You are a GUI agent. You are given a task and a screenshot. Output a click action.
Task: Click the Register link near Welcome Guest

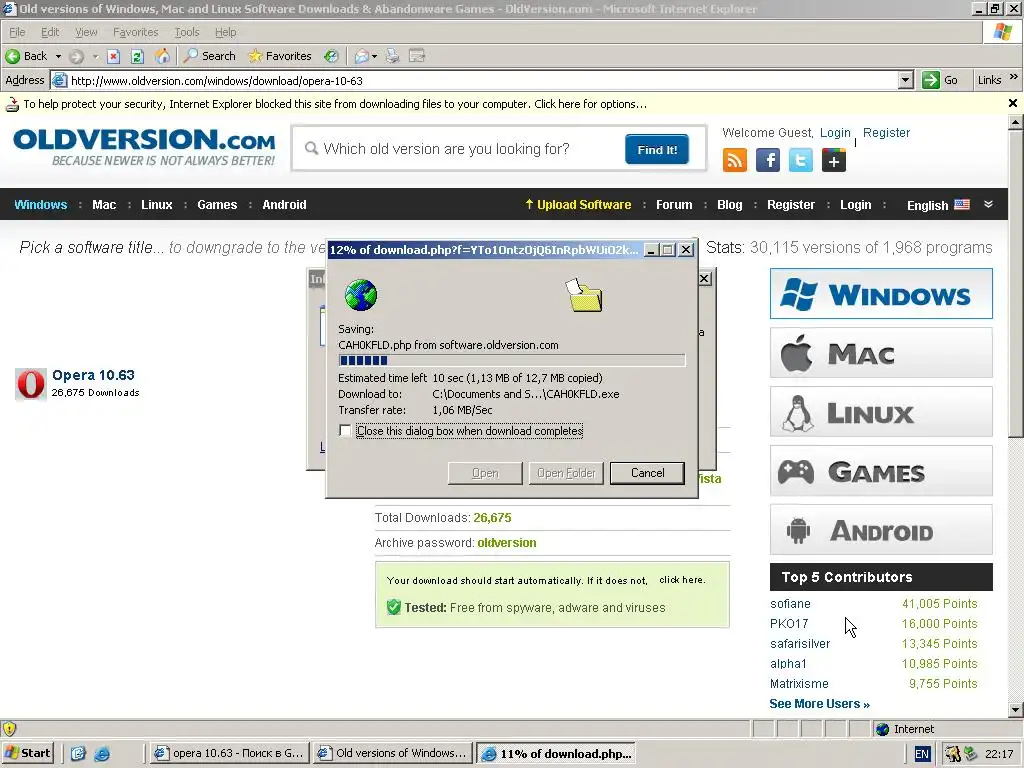tap(886, 133)
